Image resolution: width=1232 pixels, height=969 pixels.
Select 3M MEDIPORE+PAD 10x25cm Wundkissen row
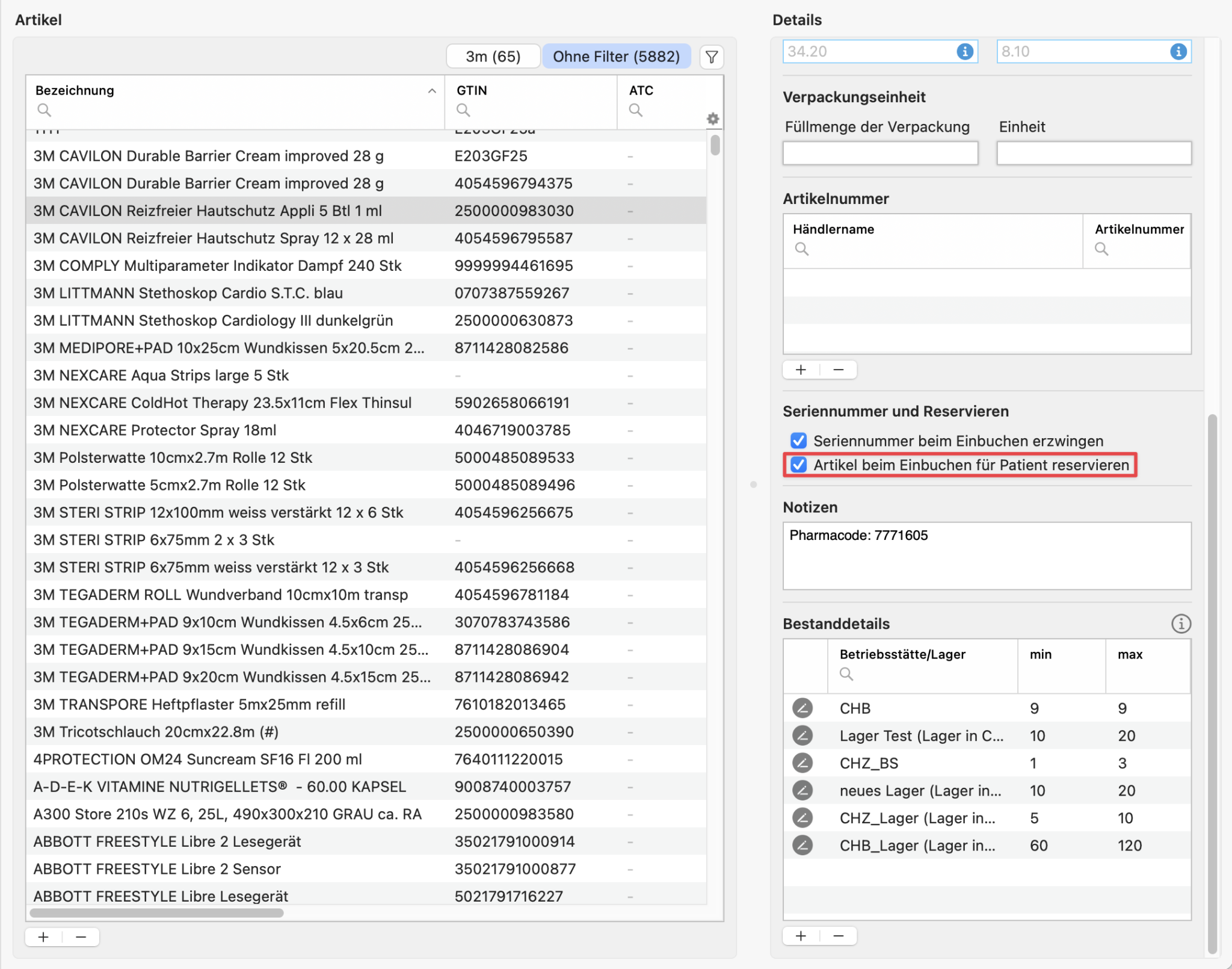(x=366, y=348)
